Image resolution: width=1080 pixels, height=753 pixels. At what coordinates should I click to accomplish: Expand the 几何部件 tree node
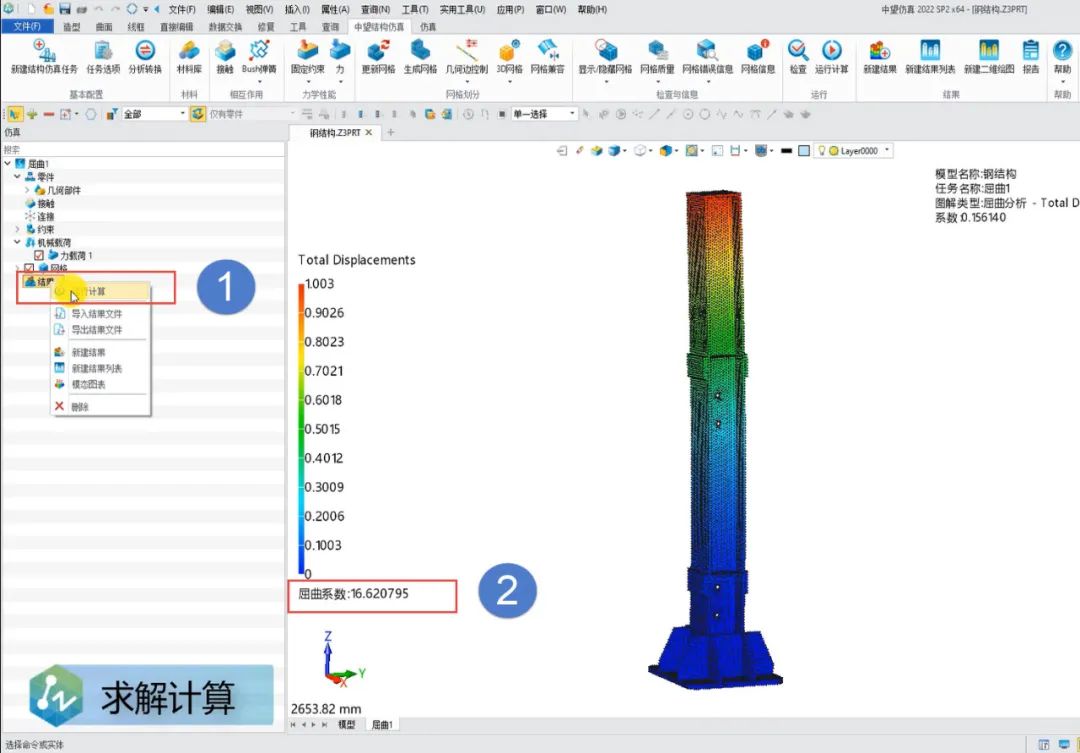(29, 189)
